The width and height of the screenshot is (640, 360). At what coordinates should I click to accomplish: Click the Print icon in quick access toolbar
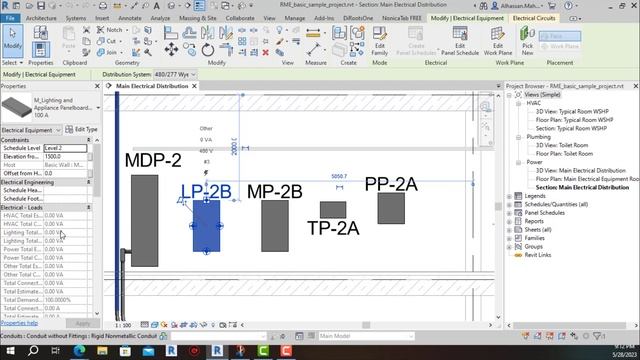103,6
